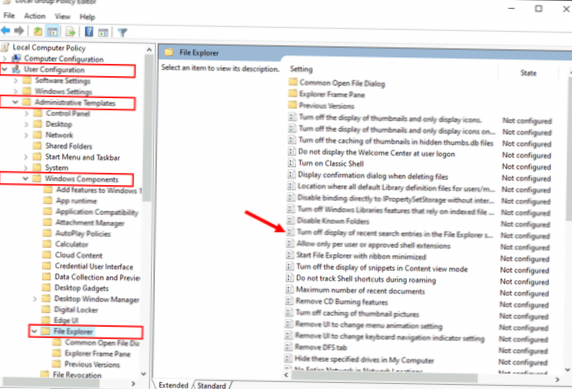Select Allow only per user or approved shell extensions
572x389 pixels.
pyautogui.click(x=373, y=245)
